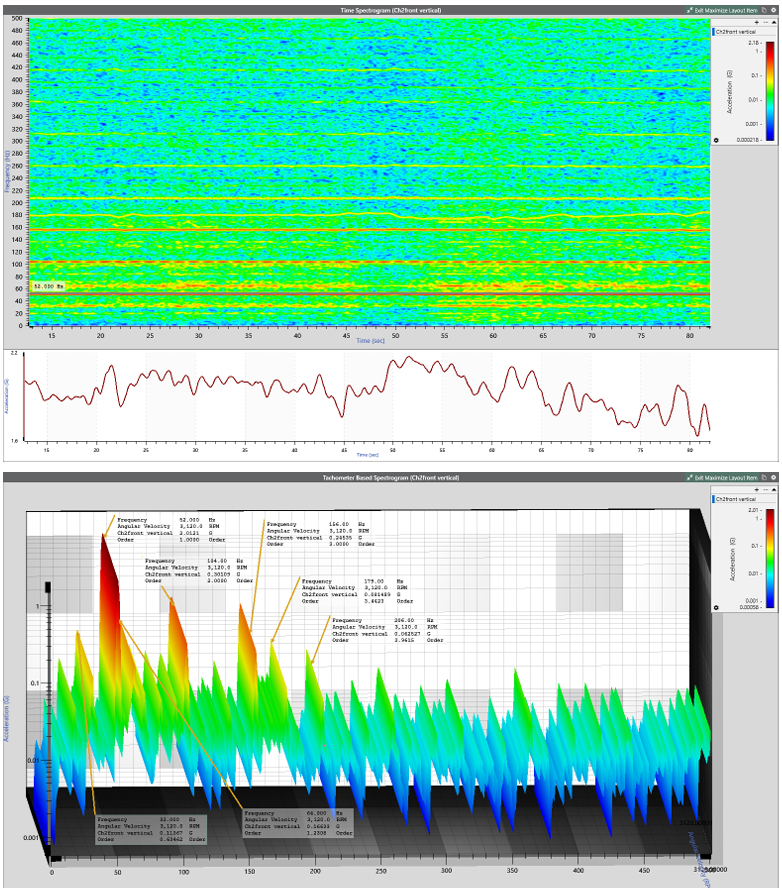The image size is (782, 891).
Task: Click the 52.000 Hz cursor label on the spectrogram
Action: 48,286
